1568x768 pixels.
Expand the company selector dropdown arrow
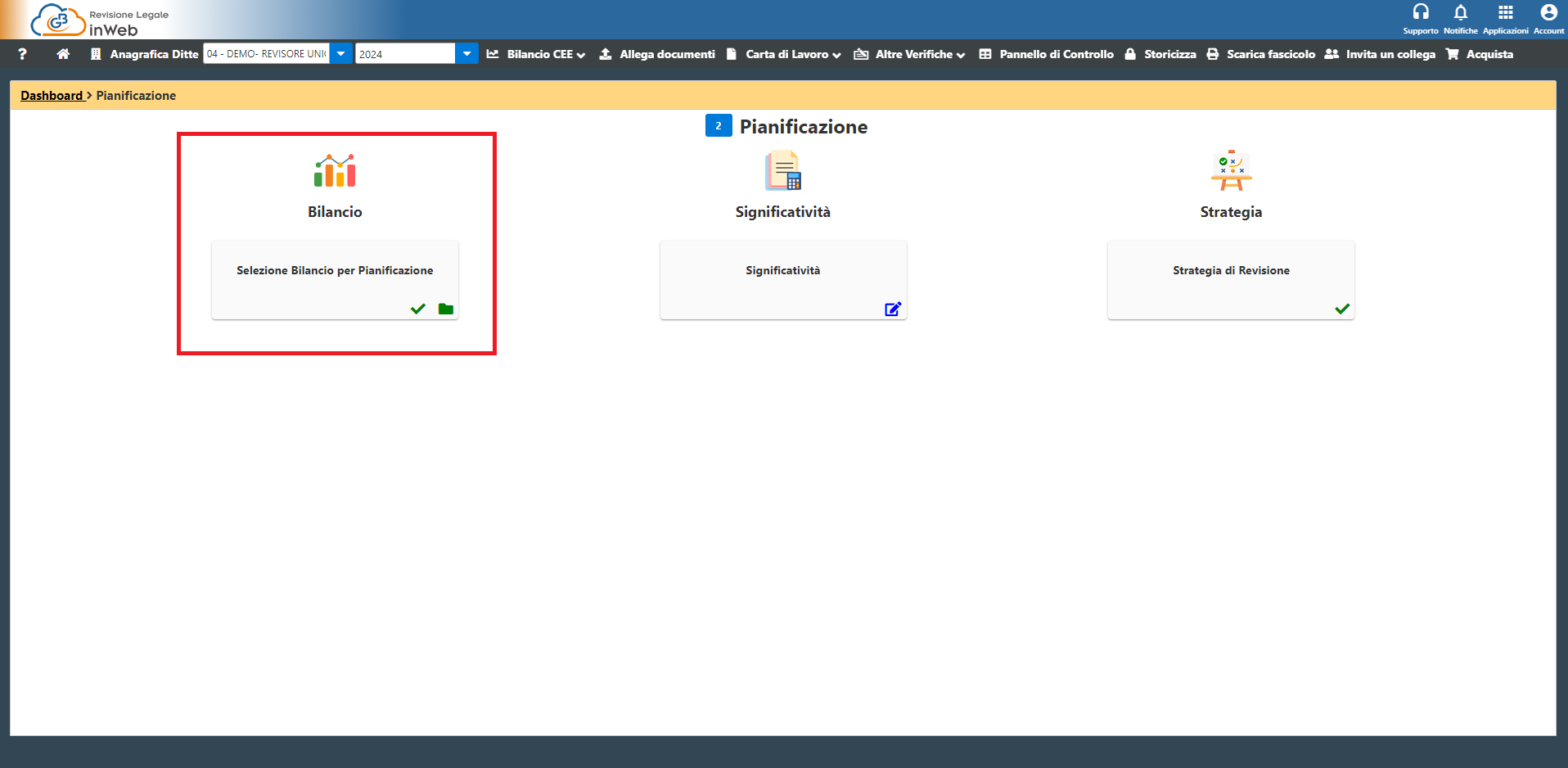341,54
